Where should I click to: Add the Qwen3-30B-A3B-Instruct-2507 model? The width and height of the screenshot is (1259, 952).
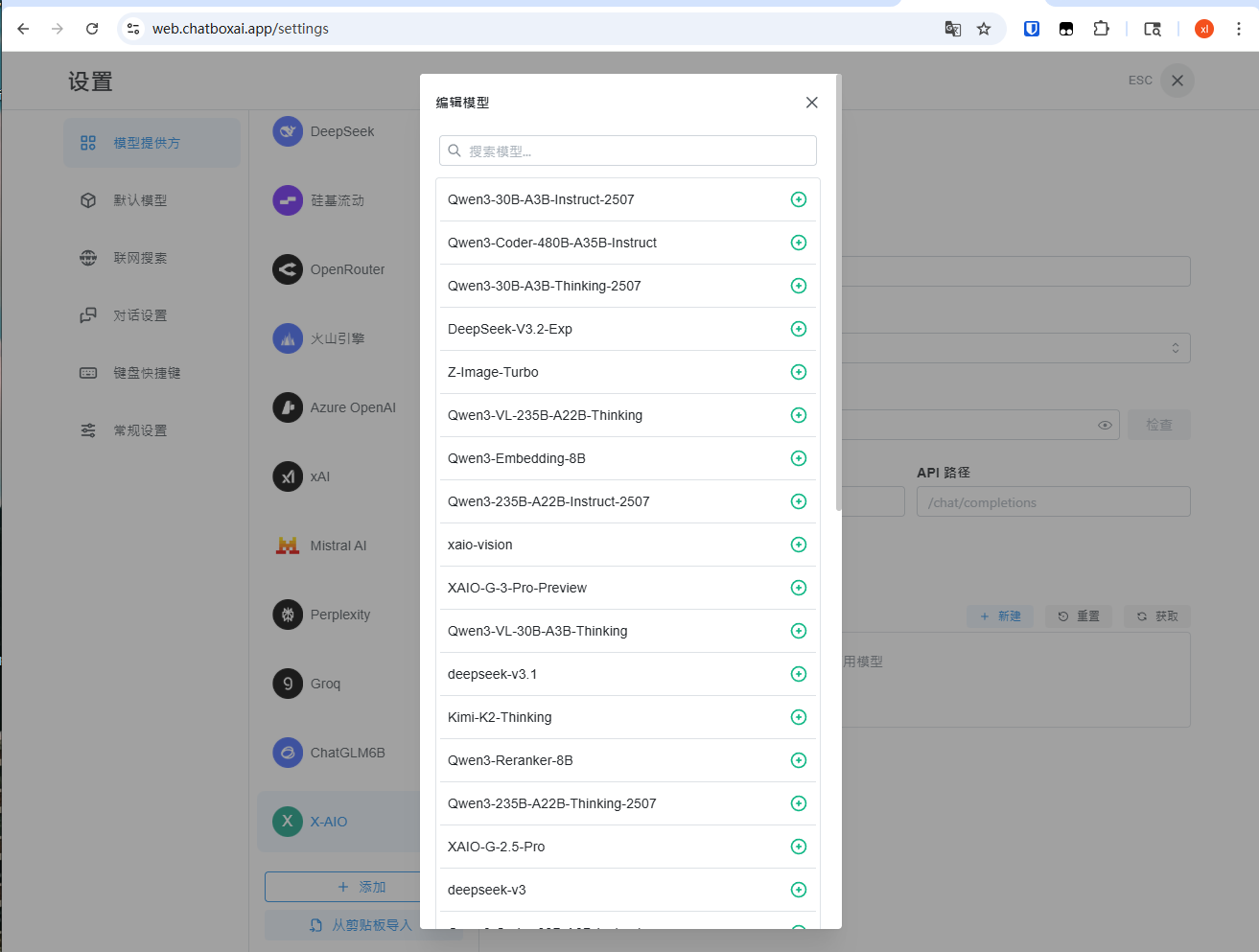point(798,199)
